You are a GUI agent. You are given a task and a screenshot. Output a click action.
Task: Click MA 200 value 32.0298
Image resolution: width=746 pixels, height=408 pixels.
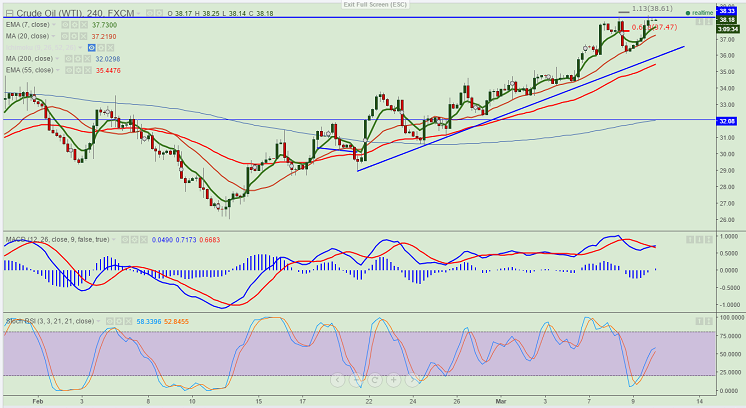point(108,59)
